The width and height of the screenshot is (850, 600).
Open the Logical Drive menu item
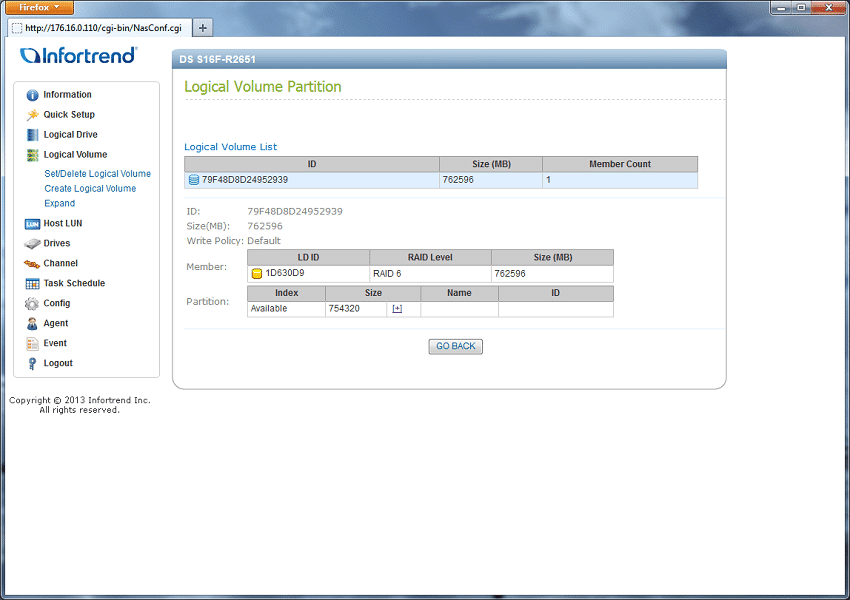70,134
